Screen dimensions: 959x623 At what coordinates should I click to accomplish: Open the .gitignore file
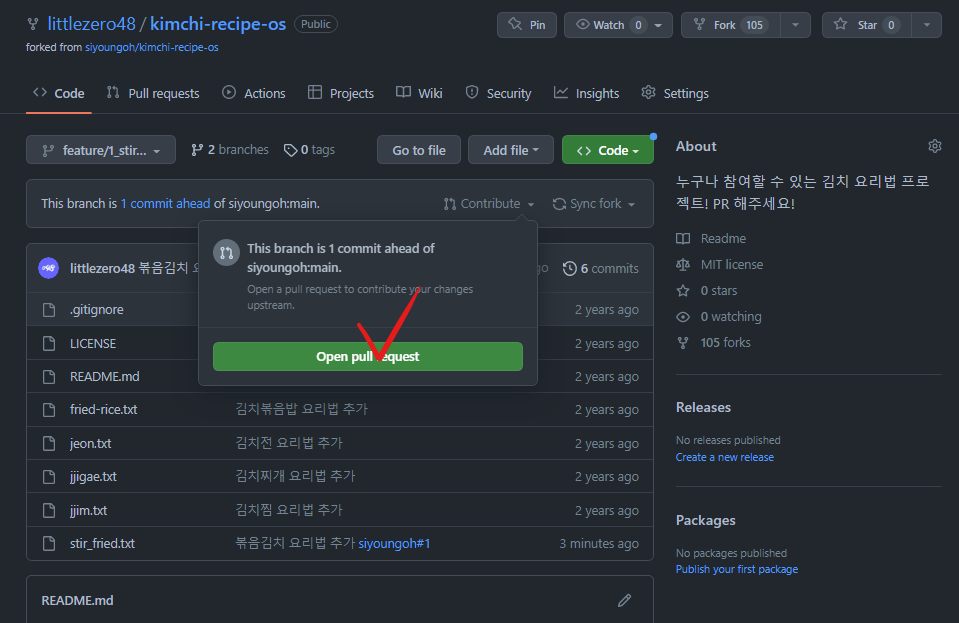point(97,310)
